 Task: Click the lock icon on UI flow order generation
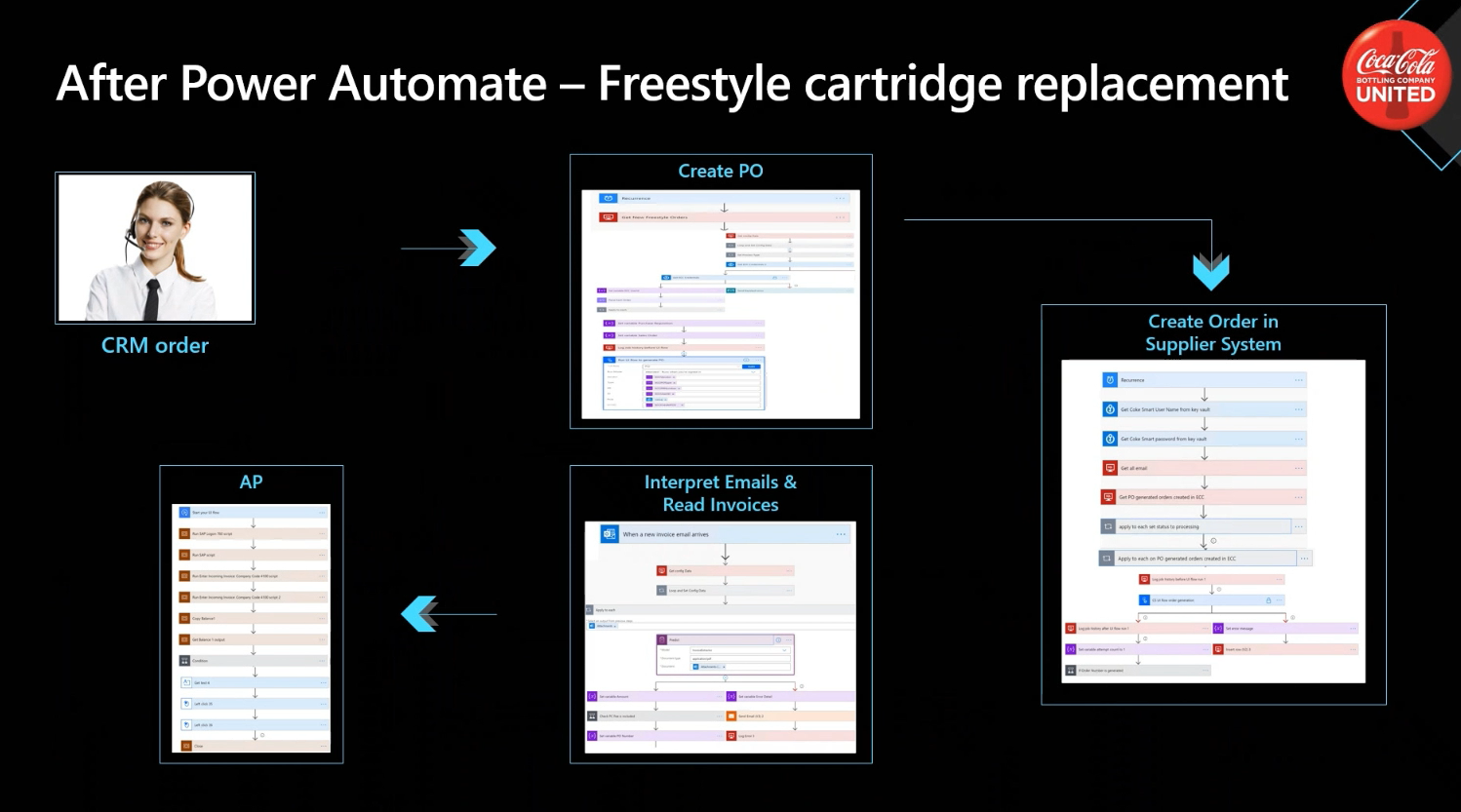(x=1268, y=600)
